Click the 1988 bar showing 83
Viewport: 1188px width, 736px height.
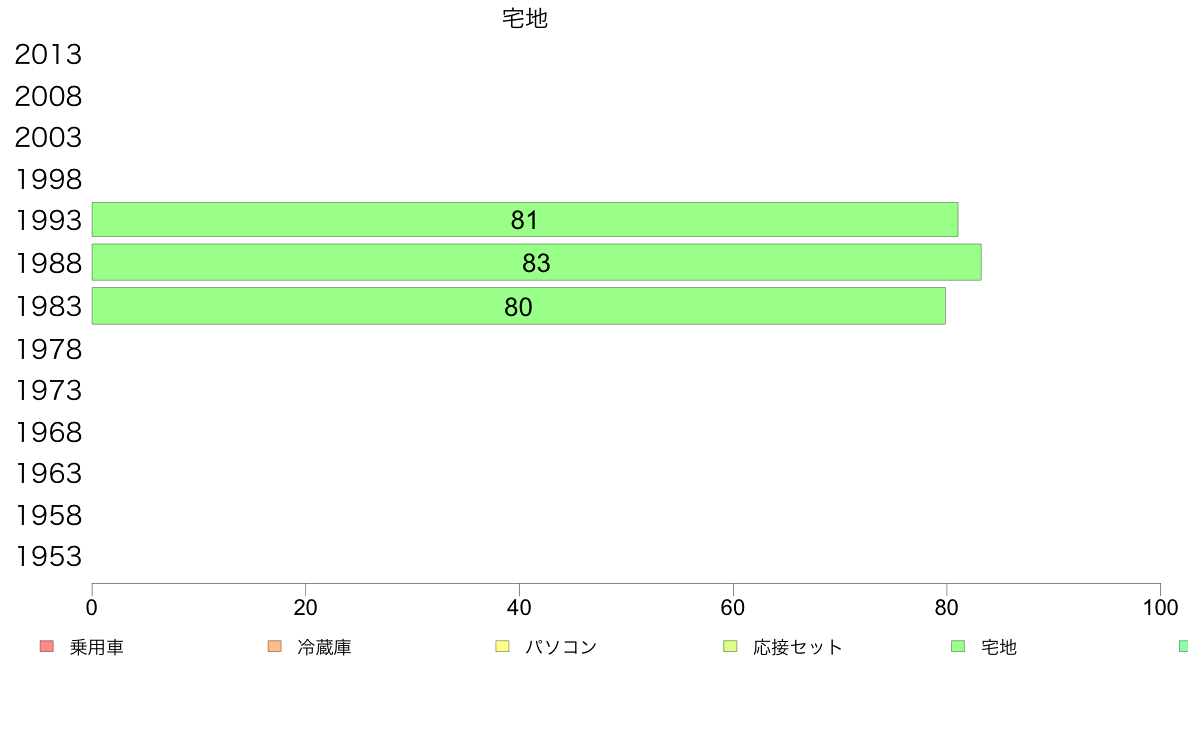tap(536, 262)
